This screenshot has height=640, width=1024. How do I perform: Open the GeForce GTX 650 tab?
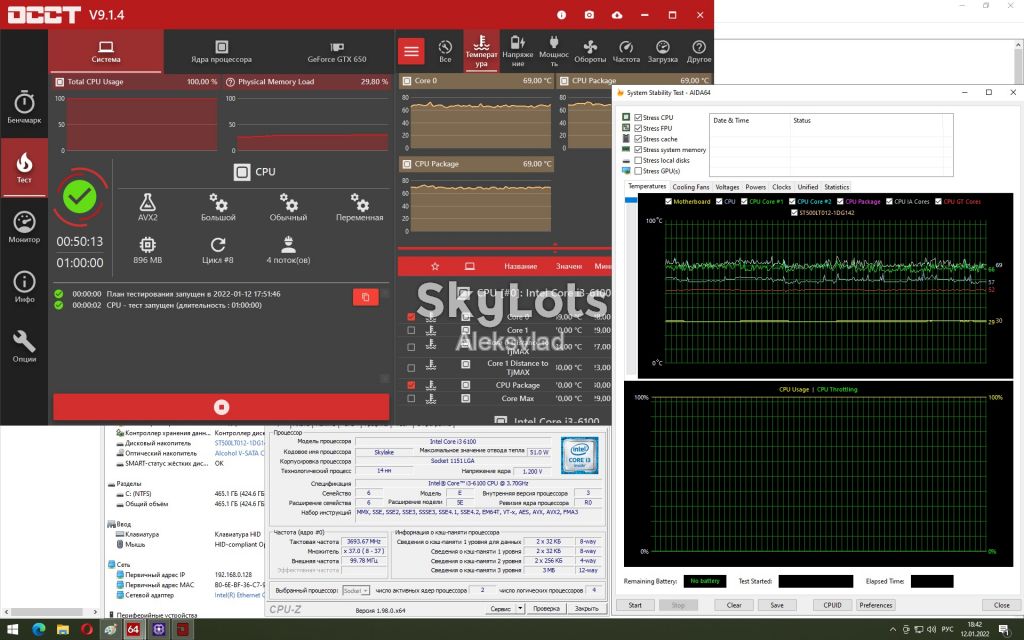click(x=336, y=51)
